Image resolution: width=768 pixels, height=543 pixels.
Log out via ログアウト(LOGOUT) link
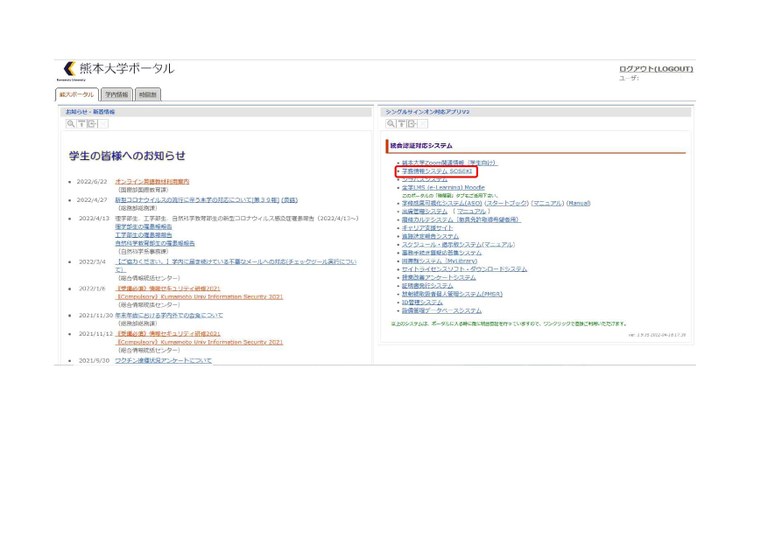click(x=655, y=69)
